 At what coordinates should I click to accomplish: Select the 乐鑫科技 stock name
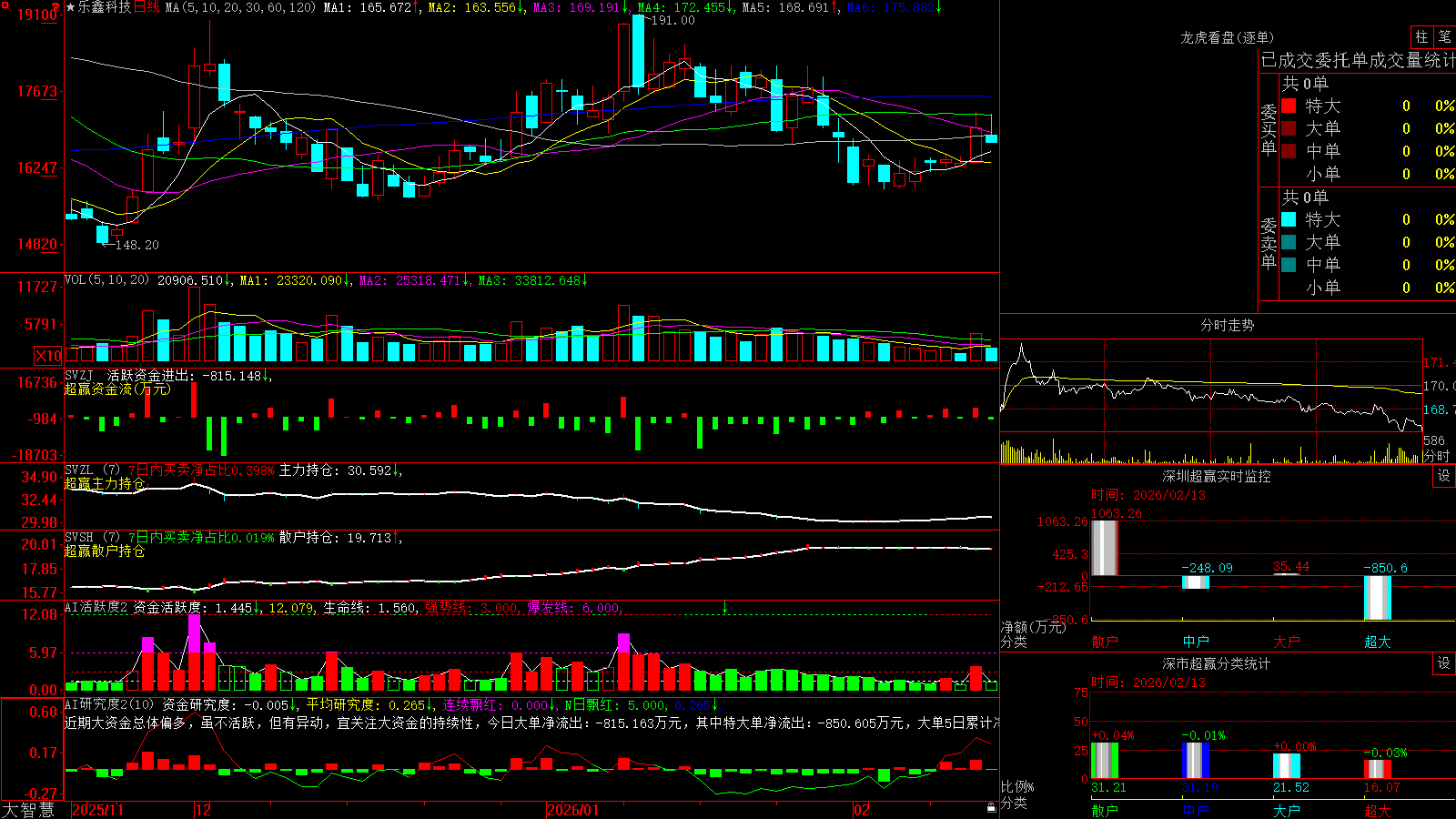tap(104, 7)
